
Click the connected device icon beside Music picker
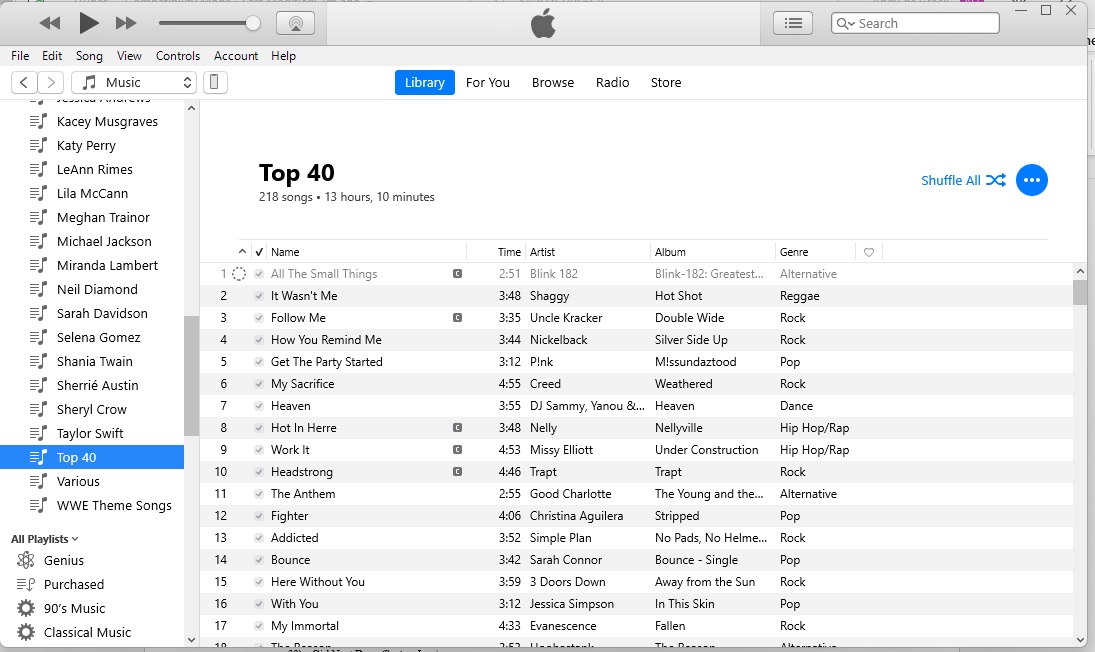214,82
